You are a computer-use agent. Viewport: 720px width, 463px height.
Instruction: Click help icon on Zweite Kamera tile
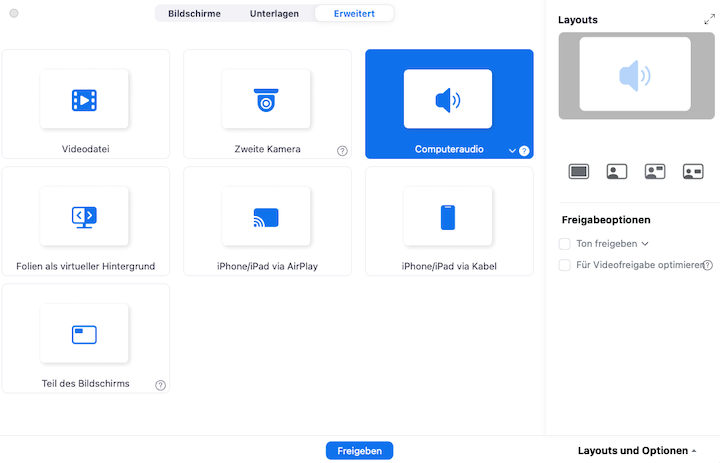pos(342,151)
